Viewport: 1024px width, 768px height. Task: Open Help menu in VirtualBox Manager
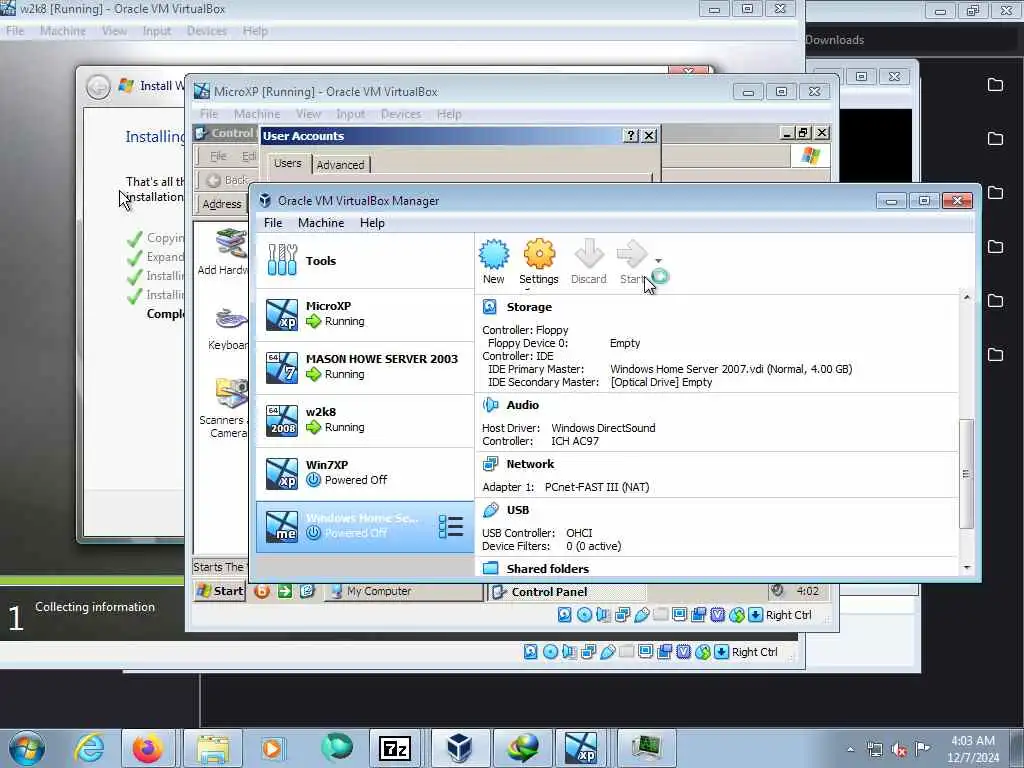pyautogui.click(x=372, y=223)
